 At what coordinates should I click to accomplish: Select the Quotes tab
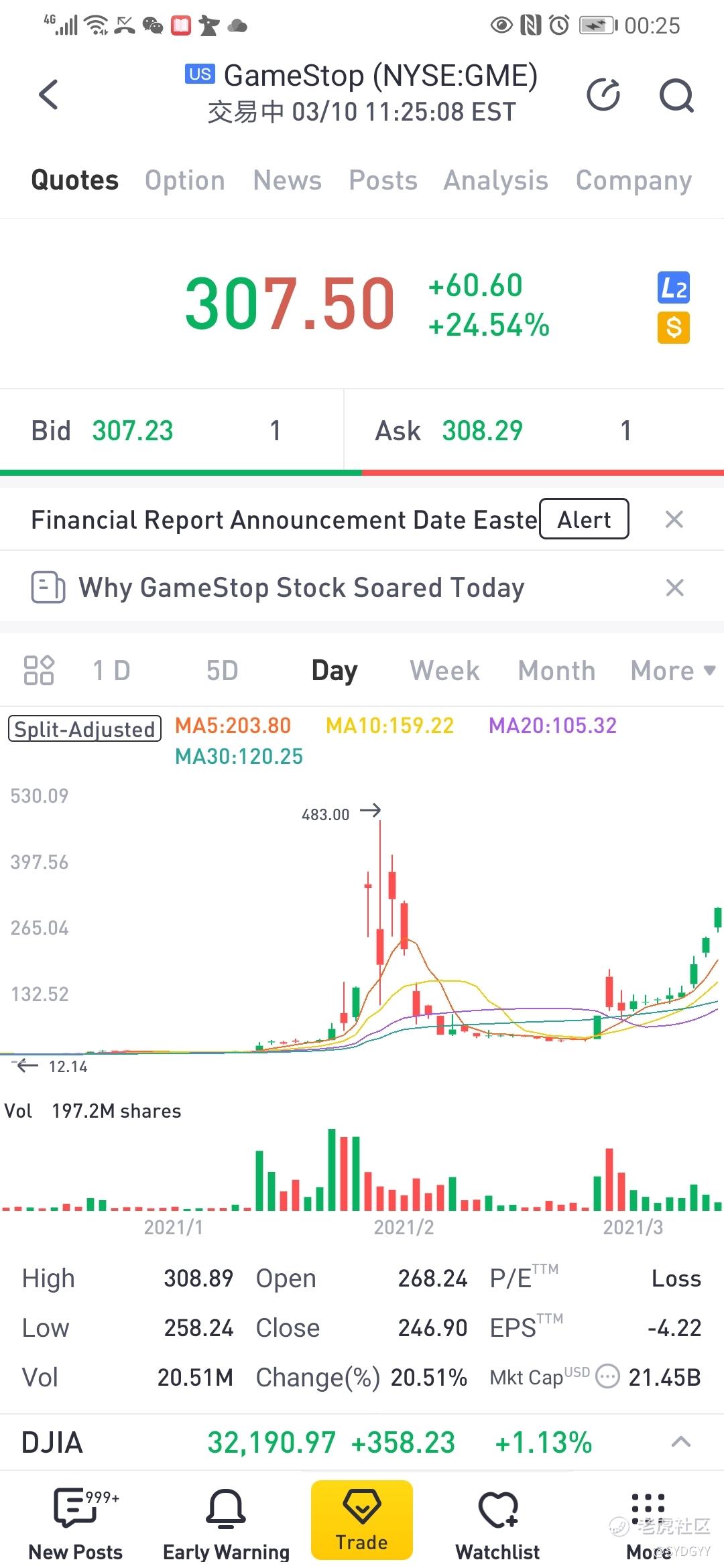pos(75,180)
